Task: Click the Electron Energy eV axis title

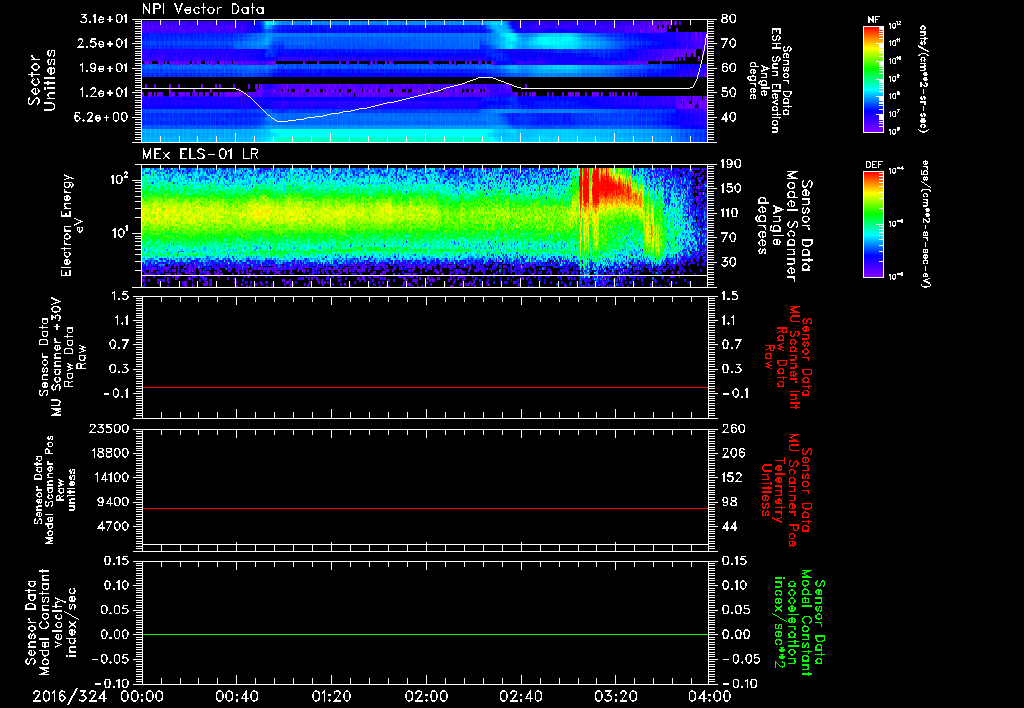Action: tap(73, 225)
